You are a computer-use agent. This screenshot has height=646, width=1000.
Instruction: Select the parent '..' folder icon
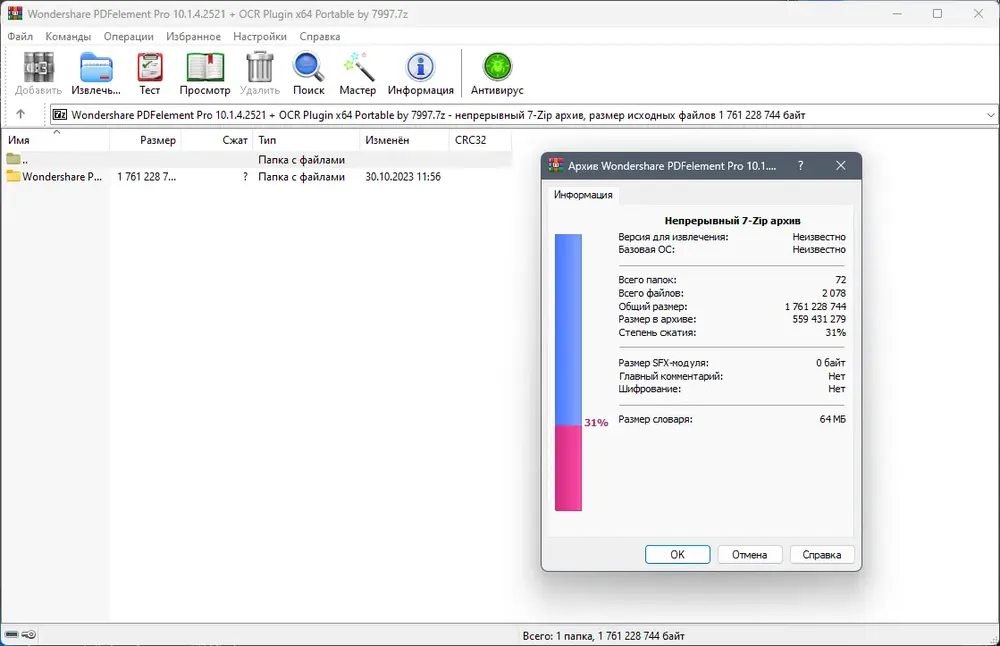(x=13, y=159)
